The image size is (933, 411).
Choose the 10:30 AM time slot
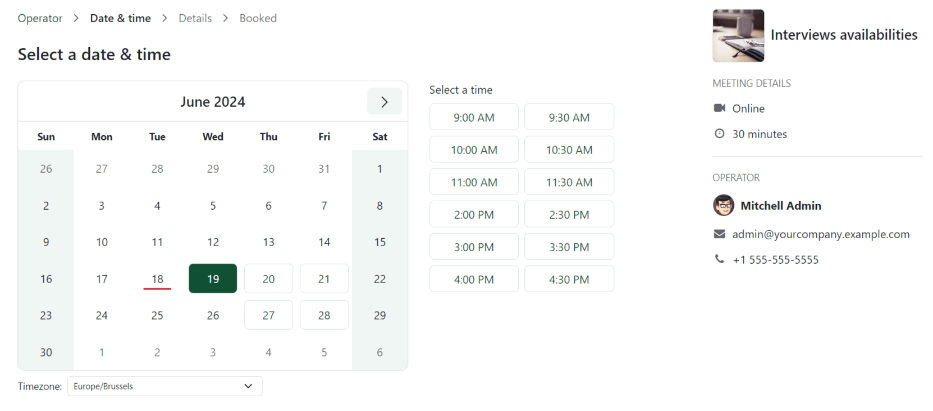(569, 150)
